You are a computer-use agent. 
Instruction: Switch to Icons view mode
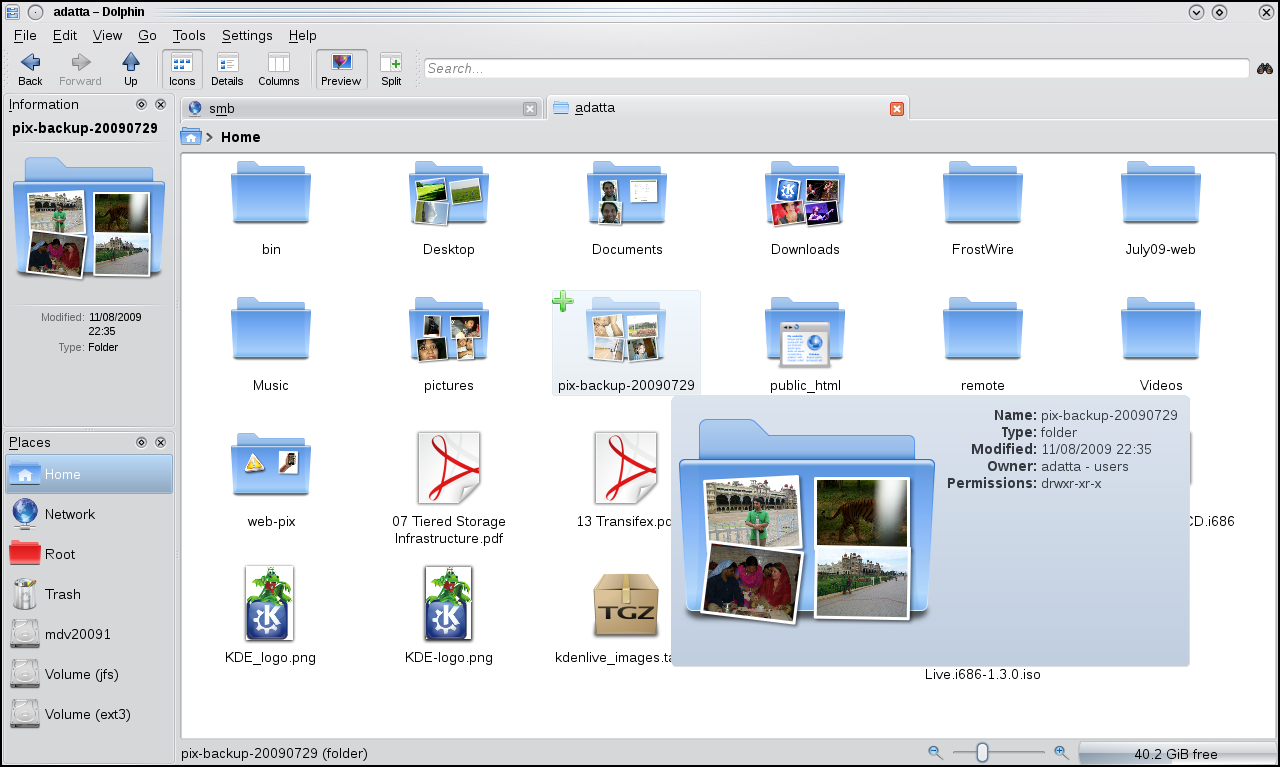(x=182, y=69)
